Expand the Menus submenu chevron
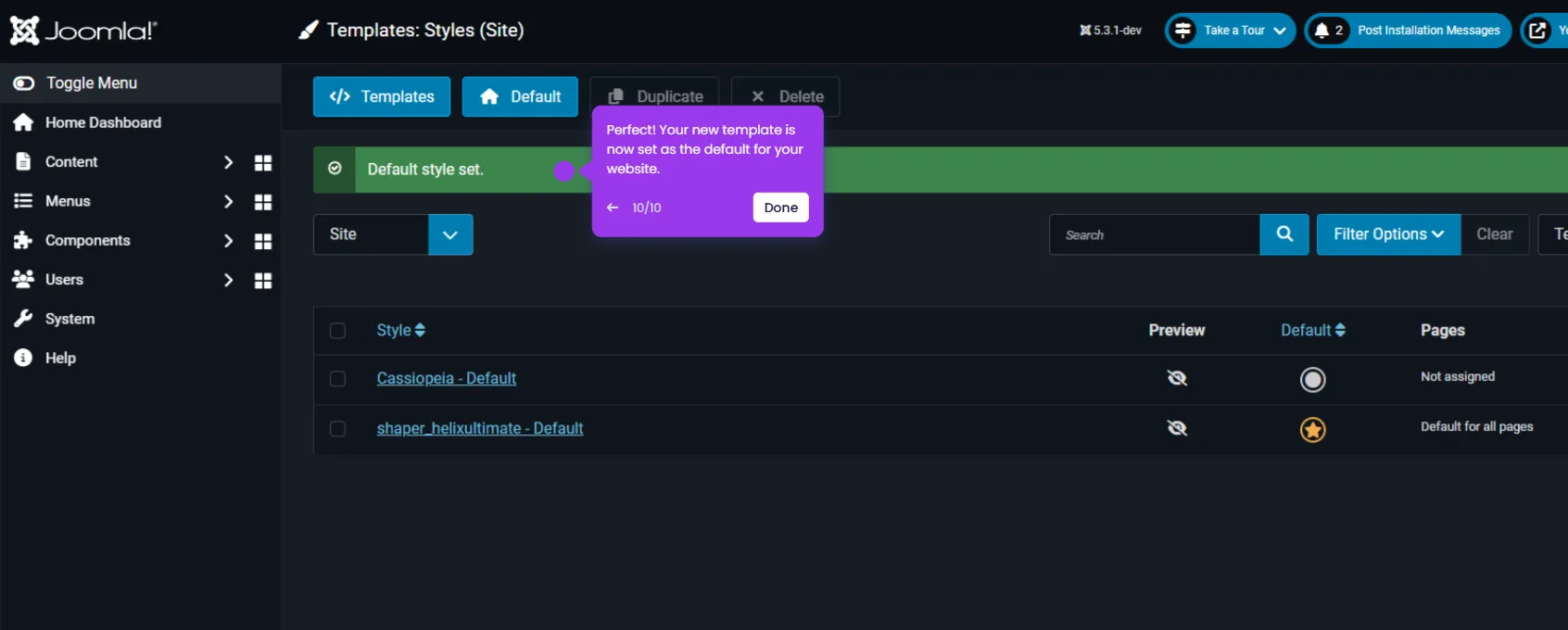This screenshot has height=630, width=1568. (x=228, y=201)
